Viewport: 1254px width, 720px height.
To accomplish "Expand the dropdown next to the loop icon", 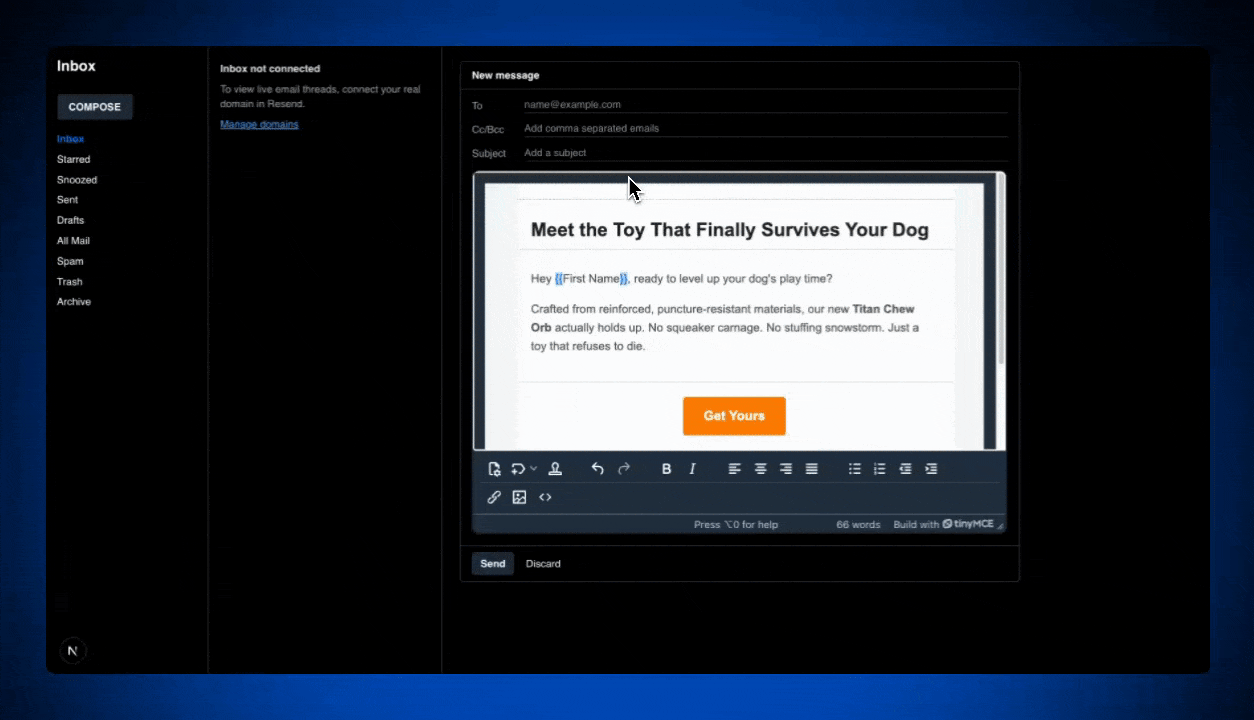I will 531,468.
